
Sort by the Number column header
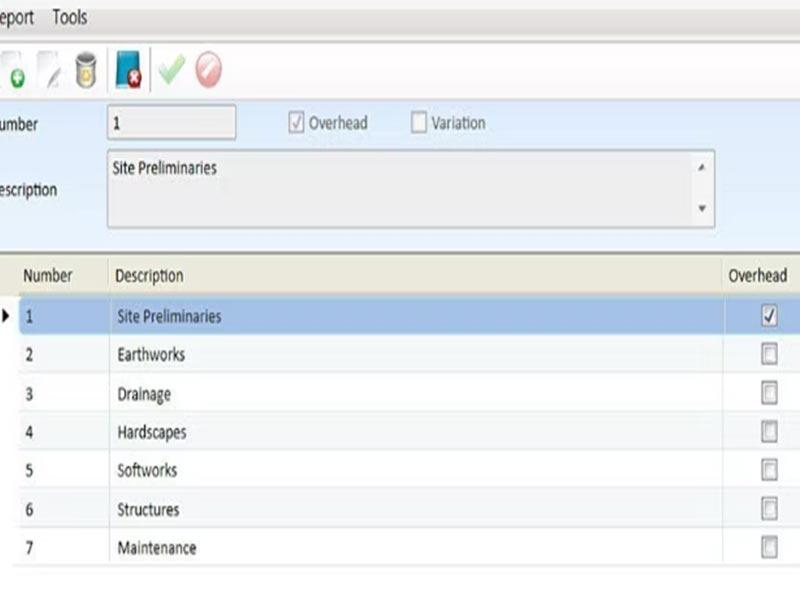coord(63,276)
